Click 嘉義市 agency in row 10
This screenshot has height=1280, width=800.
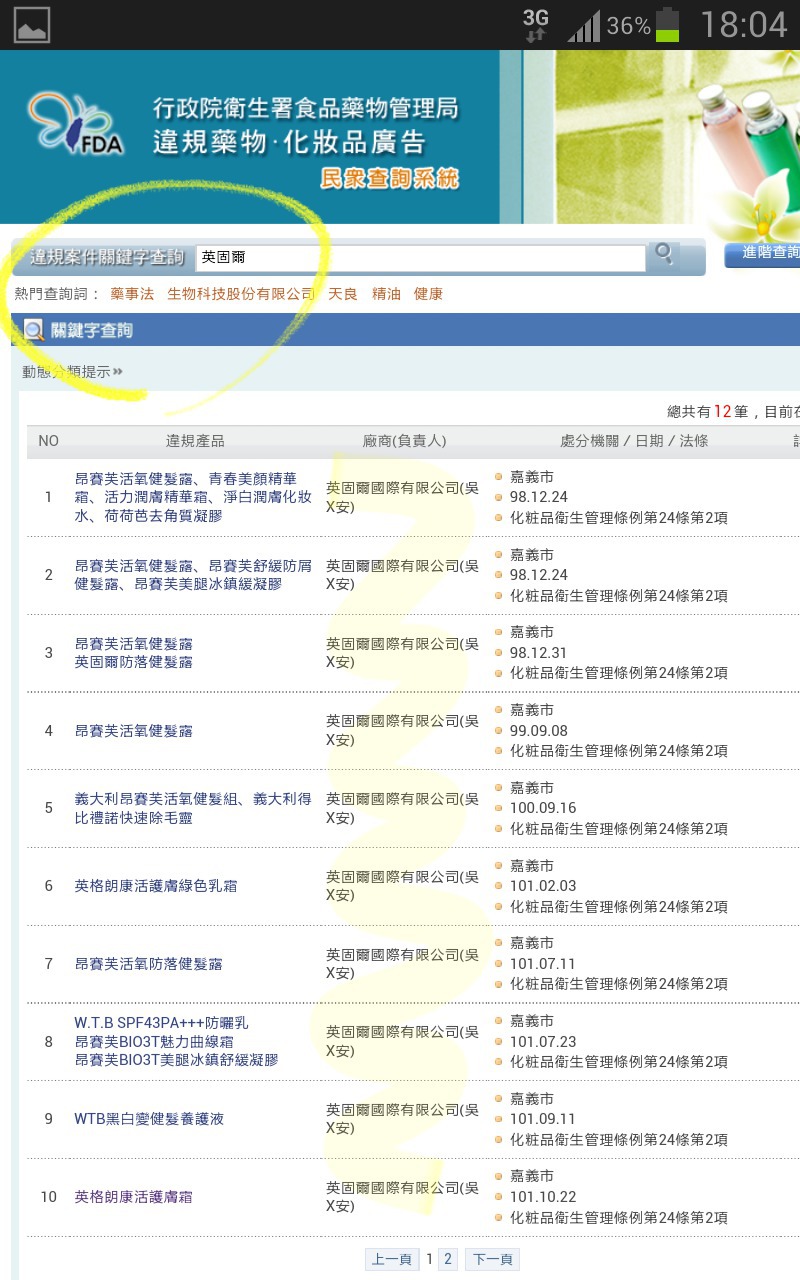[532, 1176]
